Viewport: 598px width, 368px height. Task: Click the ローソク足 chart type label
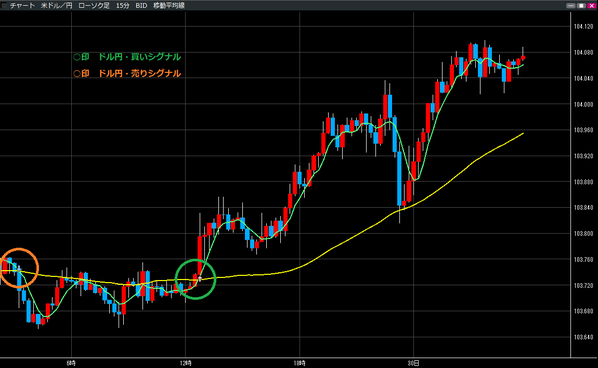pyautogui.click(x=94, y=5)
